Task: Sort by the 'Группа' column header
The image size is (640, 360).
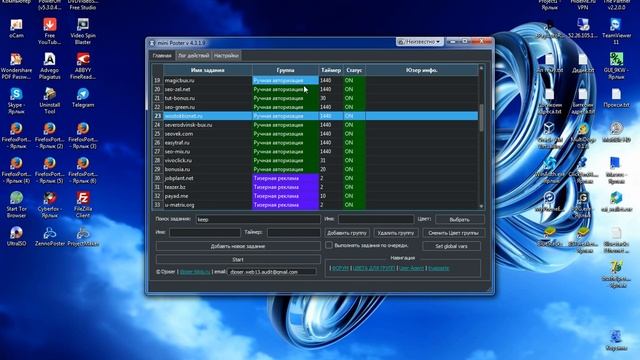Action: (x=285, y=70)
